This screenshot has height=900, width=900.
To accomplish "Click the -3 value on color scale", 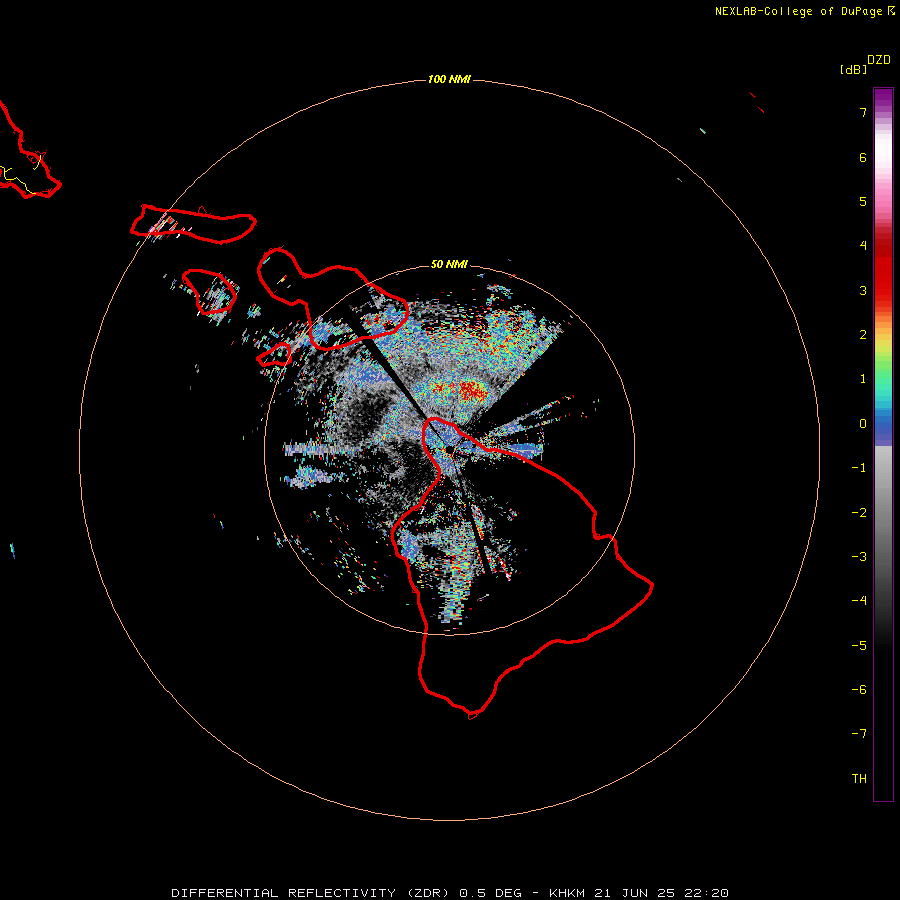I will coord(859,557).
